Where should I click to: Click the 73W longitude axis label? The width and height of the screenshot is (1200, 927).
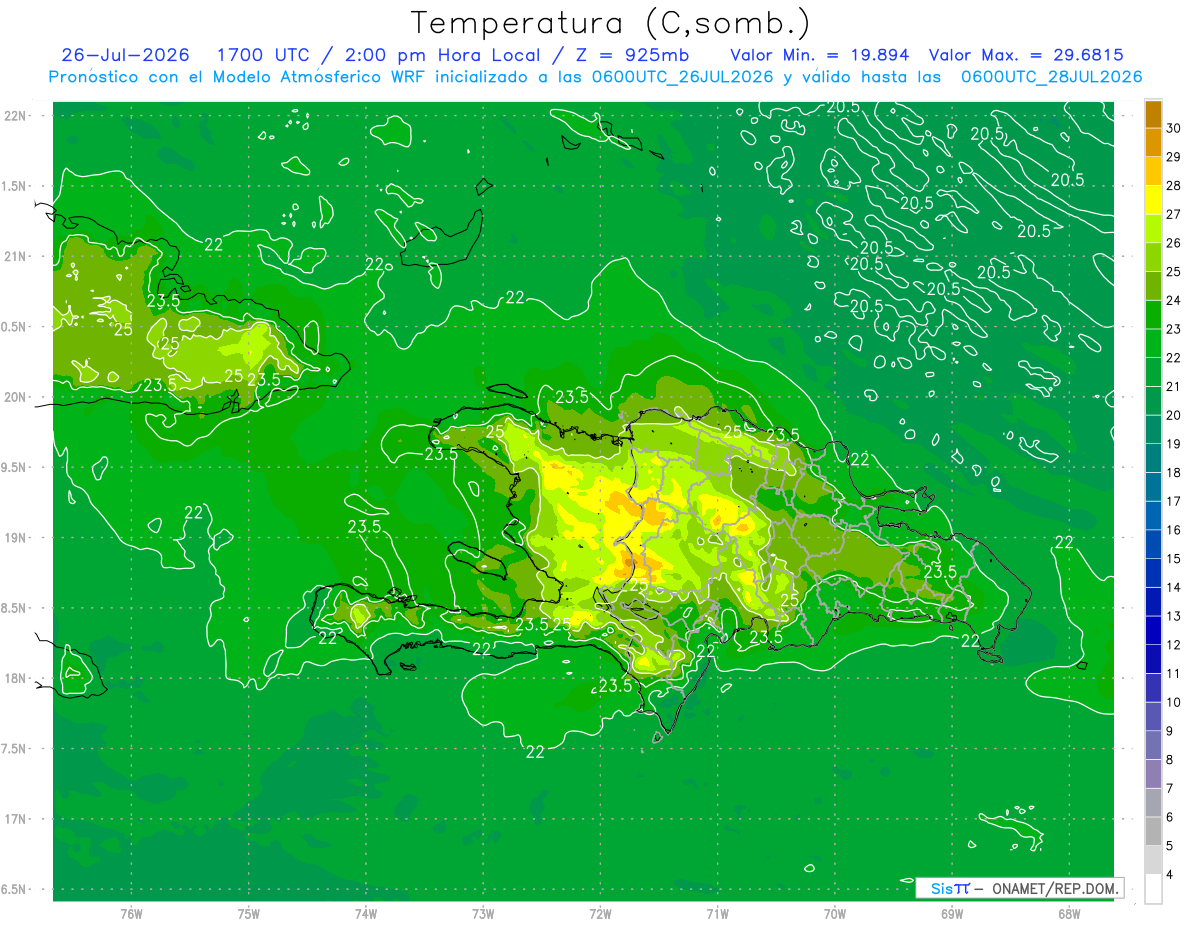(483, 913)
